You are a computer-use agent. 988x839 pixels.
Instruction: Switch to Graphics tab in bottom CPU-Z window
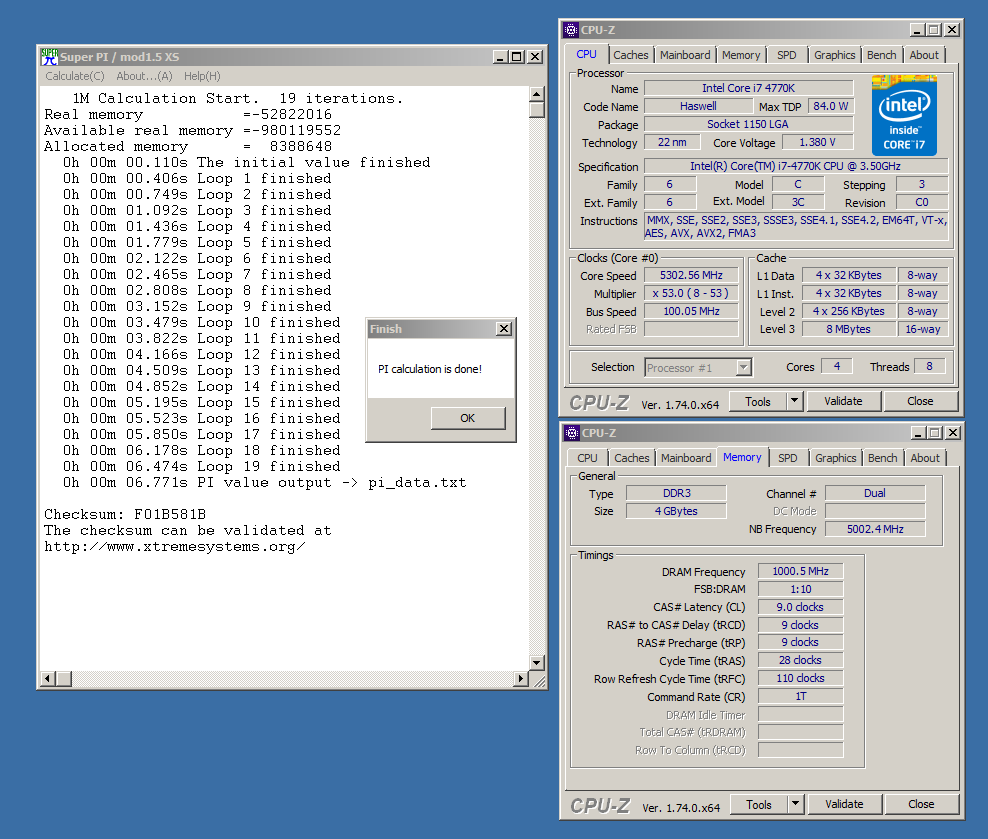click(x=836, y=459)
